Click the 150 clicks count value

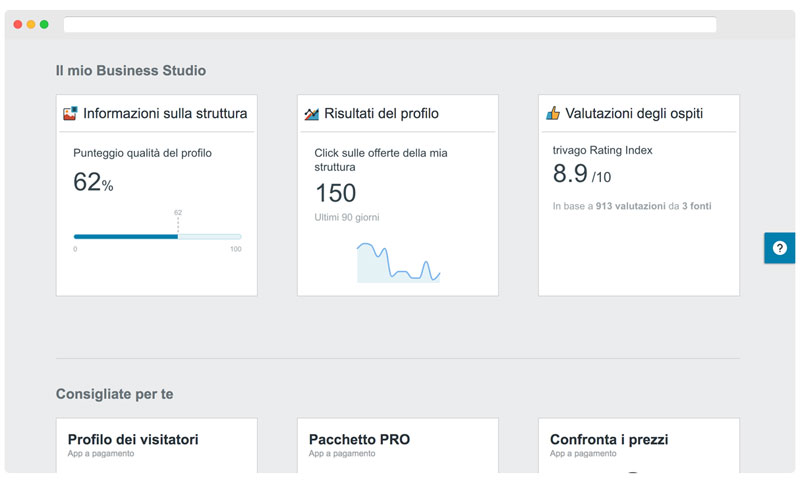point(336,193)
